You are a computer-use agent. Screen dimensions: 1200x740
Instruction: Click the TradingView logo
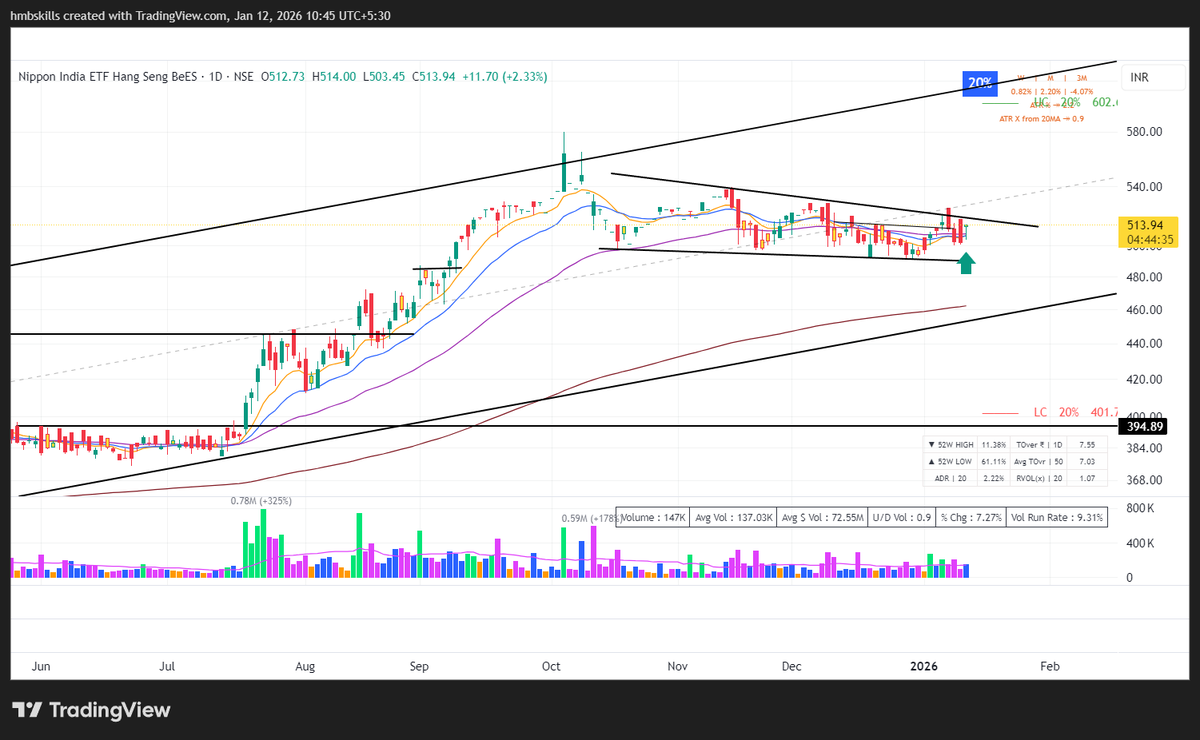90,710
